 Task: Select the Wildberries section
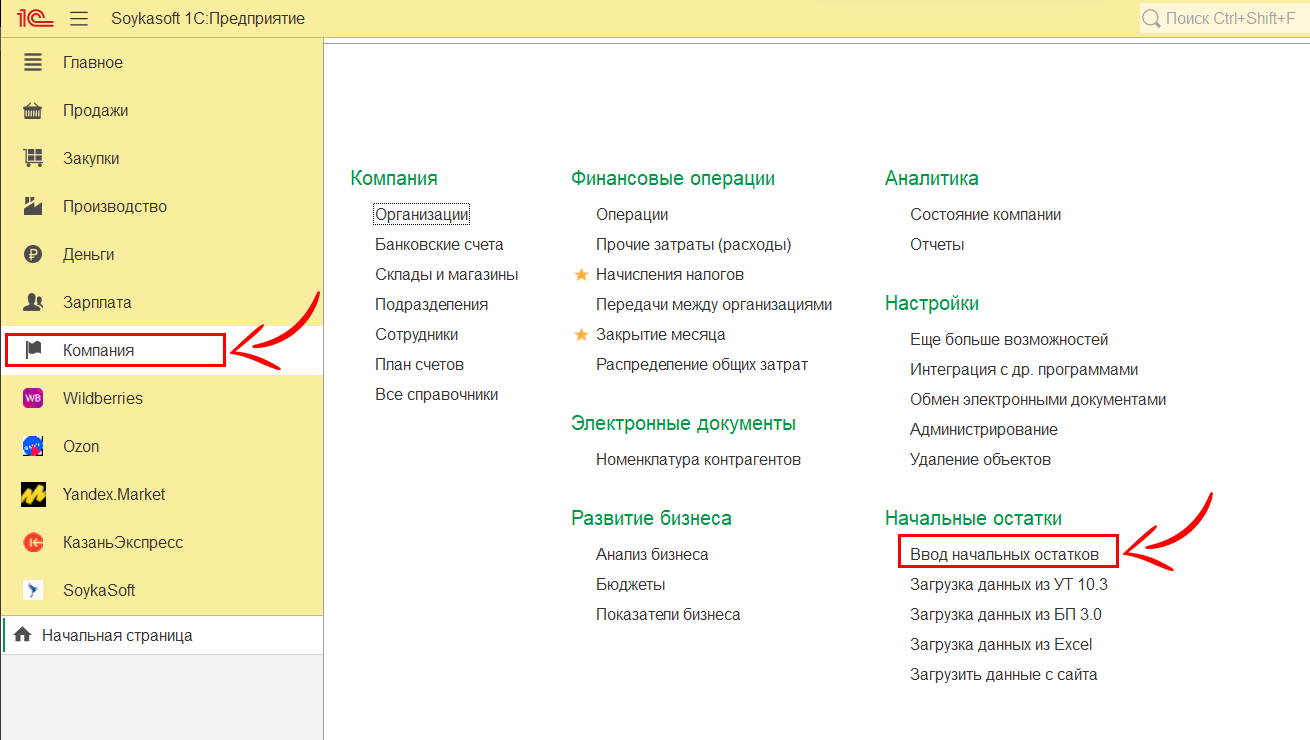pyautogui.click(x=161, y=398)
